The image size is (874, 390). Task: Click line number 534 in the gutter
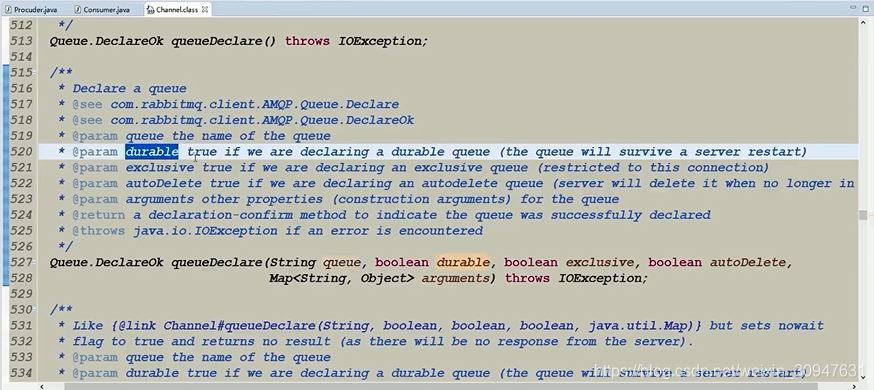click(x=21, y=373)
